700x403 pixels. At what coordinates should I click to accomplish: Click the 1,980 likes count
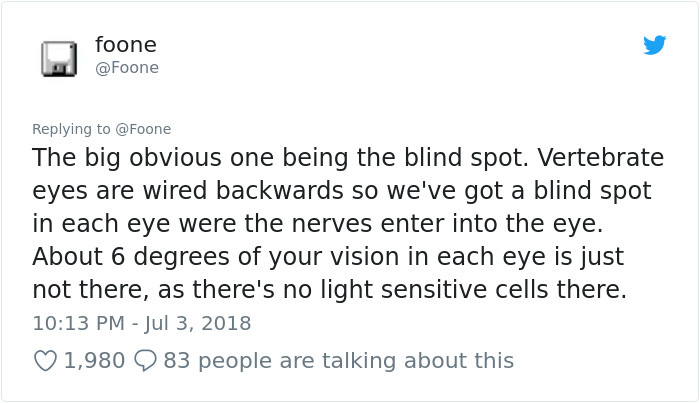[94, 361]
